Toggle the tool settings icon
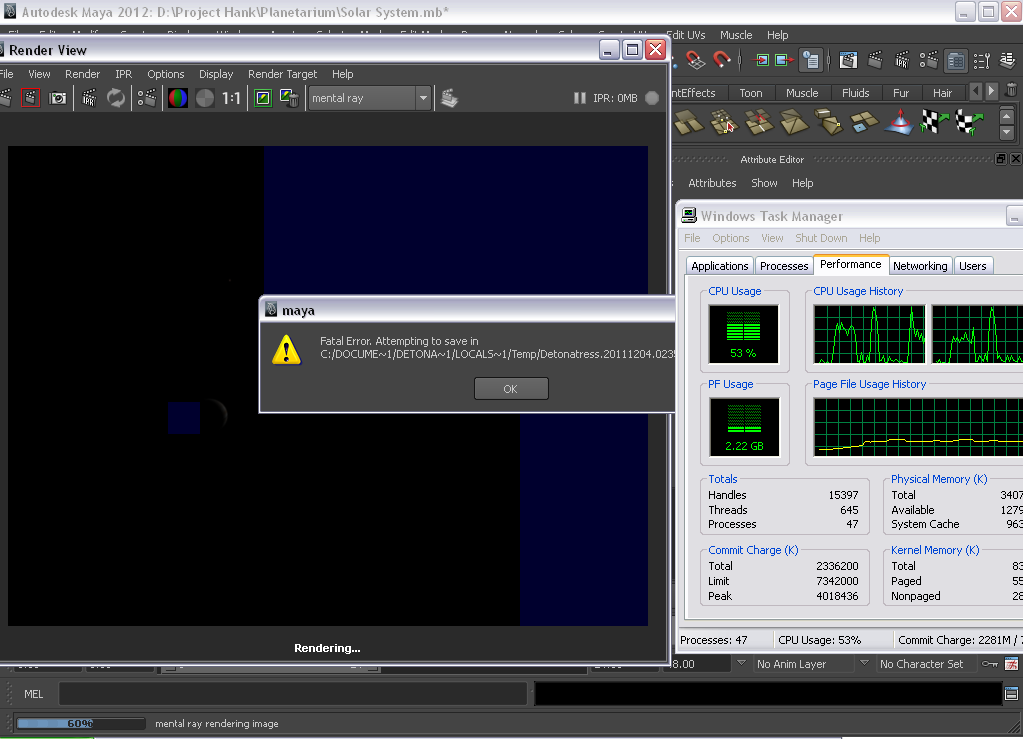The width and height of the screenshot is (1023, 739). click(982, 61)
